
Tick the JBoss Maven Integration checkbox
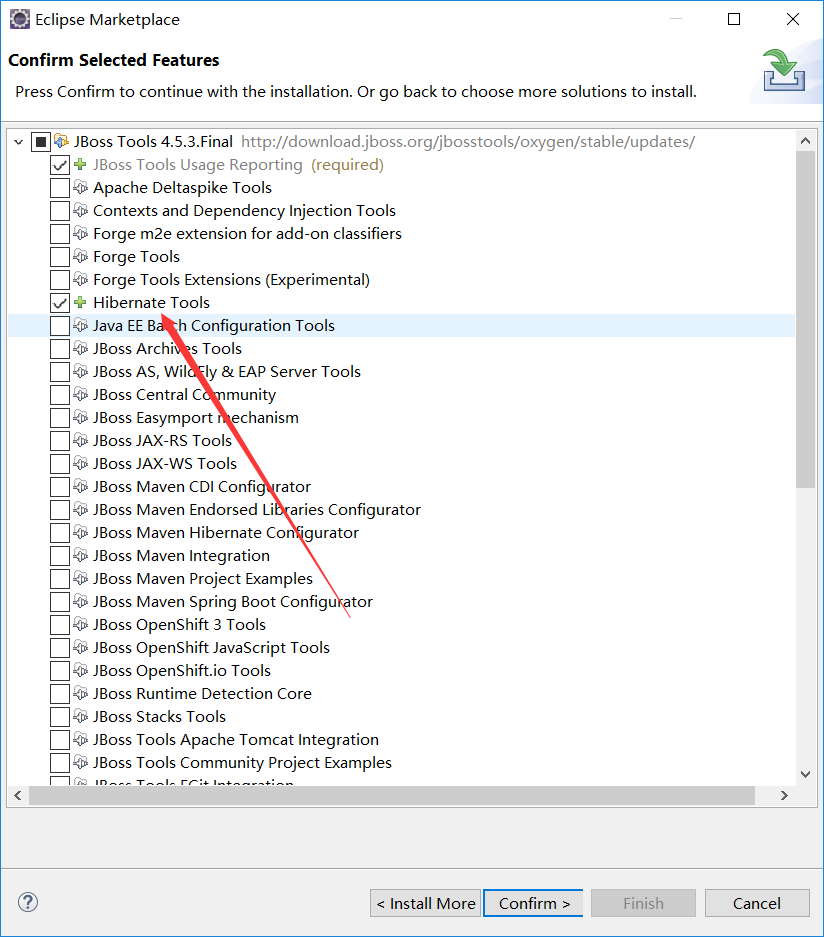click(60, 556)
